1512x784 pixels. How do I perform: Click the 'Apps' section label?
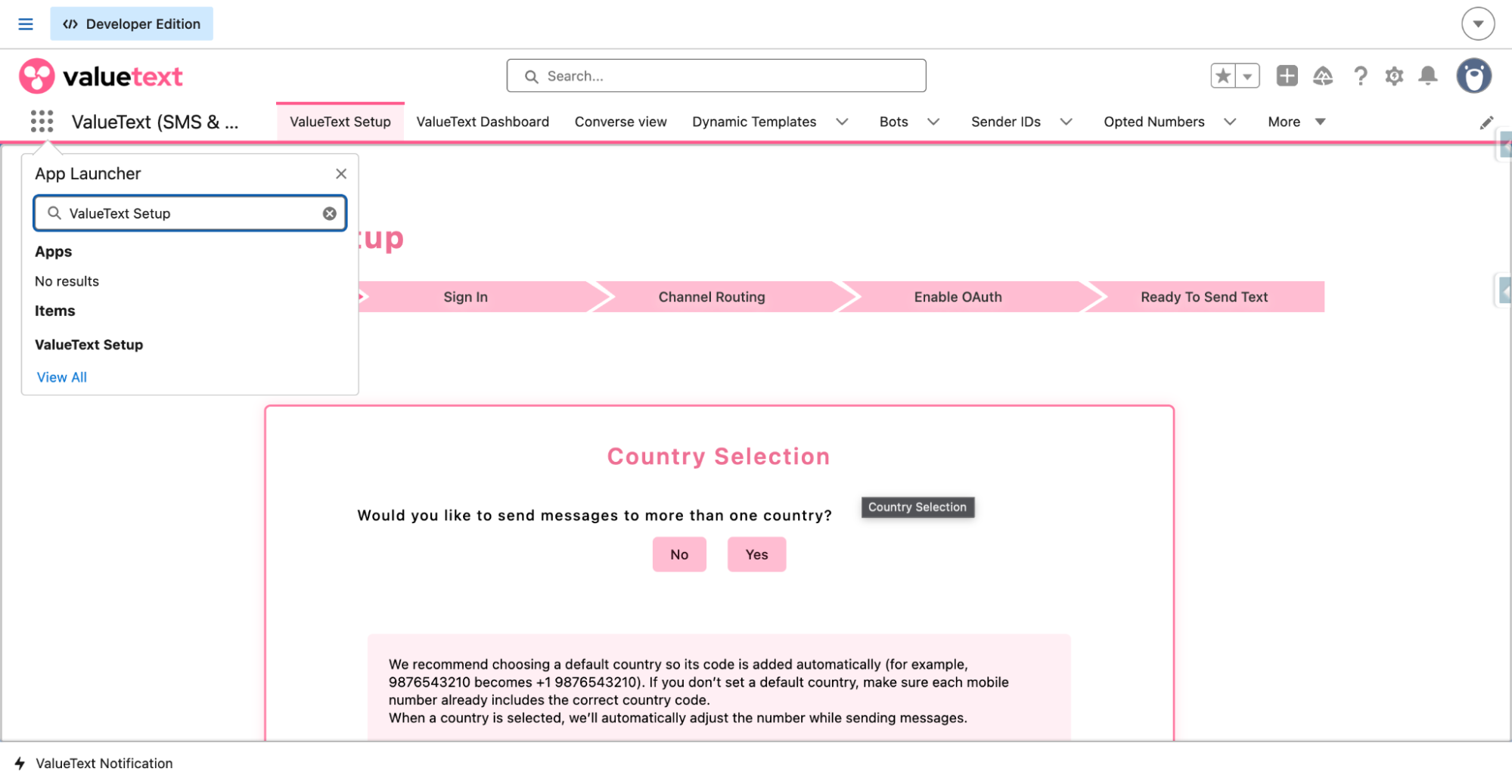click(54, 252)
